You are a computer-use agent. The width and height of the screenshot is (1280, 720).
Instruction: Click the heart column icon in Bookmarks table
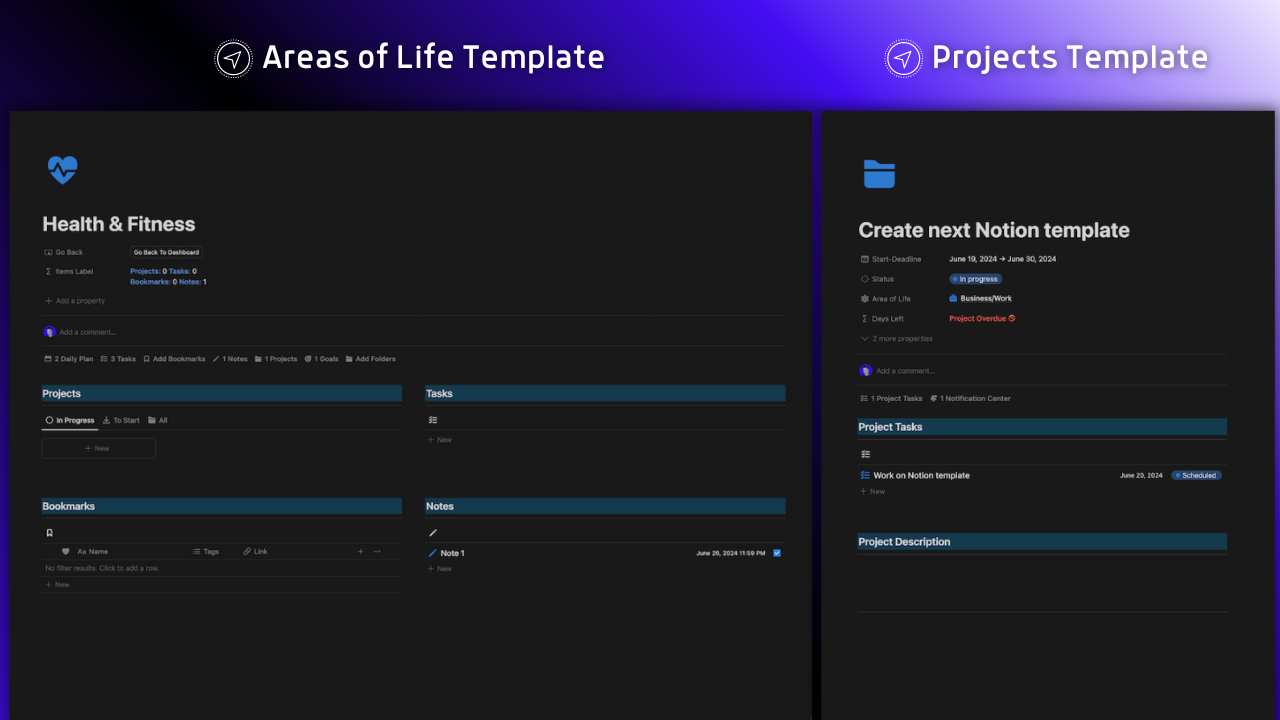pos(66,551)
